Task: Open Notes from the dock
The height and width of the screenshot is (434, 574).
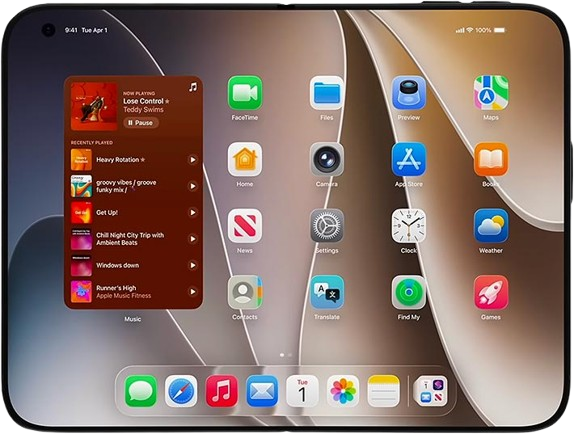Action: tap(383, 391)
